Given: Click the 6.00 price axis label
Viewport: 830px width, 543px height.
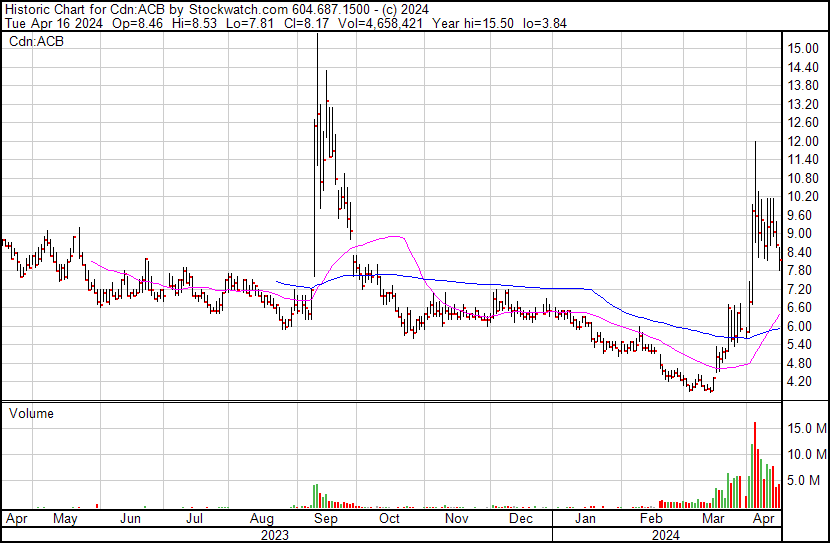Looking at the screenshot, I should point(799,327).
